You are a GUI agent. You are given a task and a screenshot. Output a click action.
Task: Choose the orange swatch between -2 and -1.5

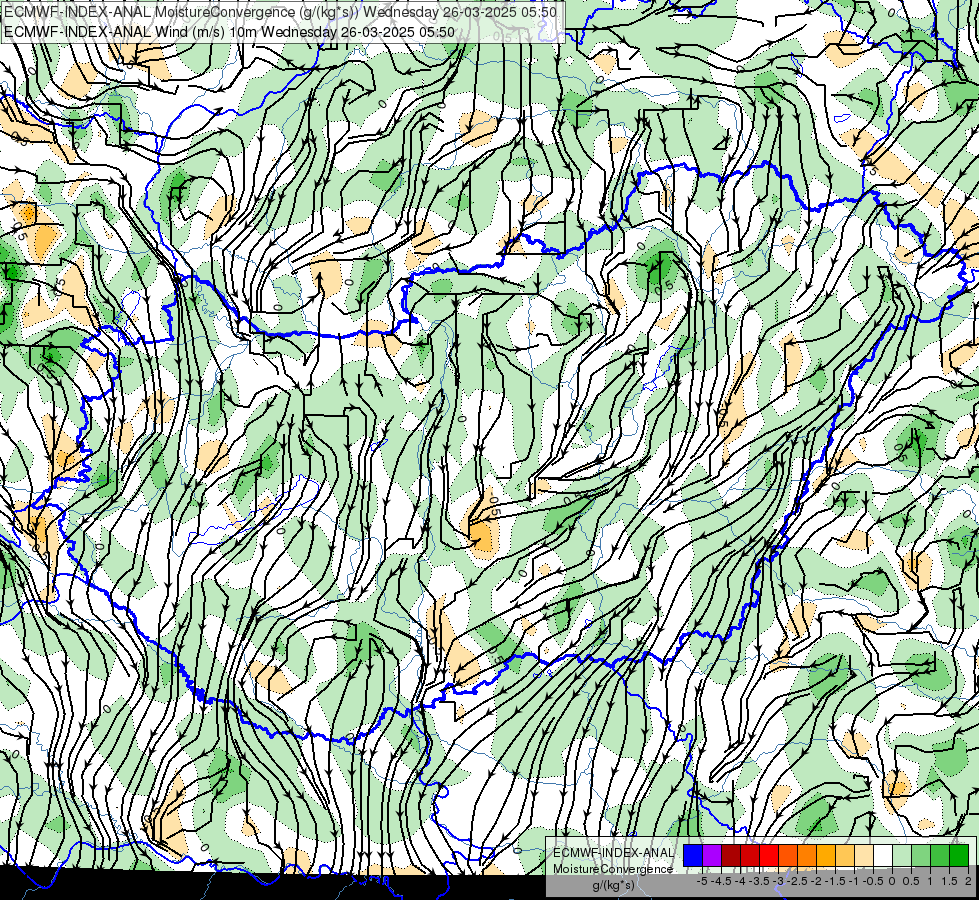[807, 856]
